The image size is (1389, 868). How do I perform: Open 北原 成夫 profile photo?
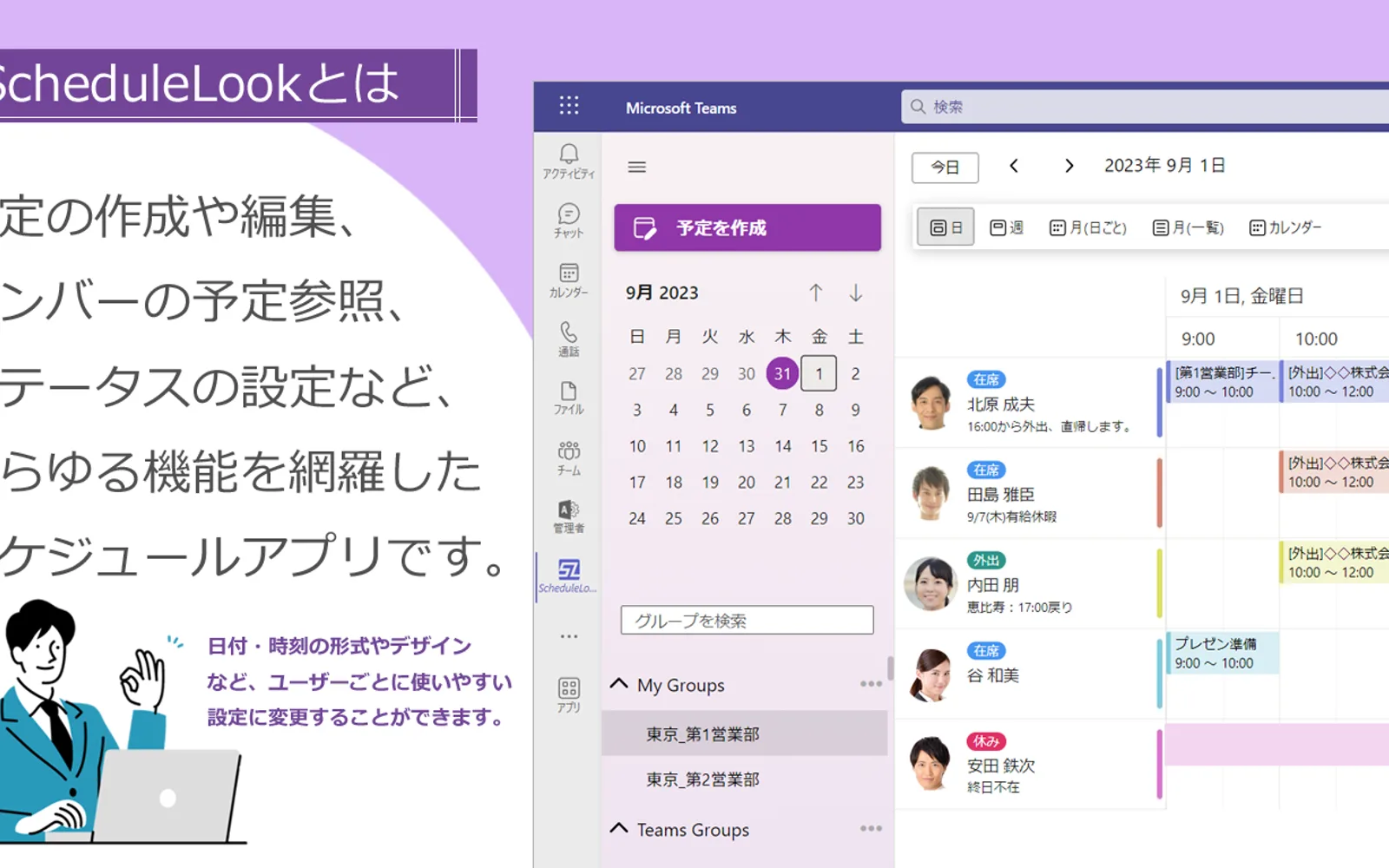[931, 404]
